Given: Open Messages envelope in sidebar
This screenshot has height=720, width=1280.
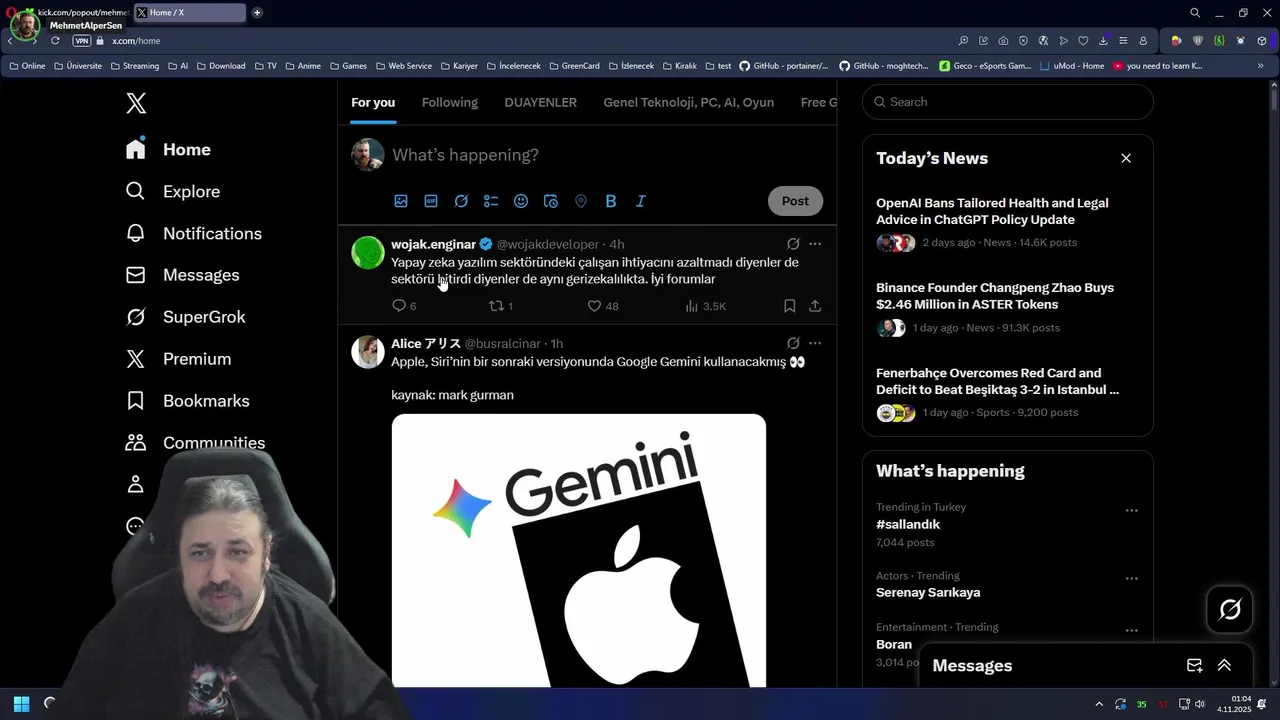Looking at the screenshot, I should (182, 275).
